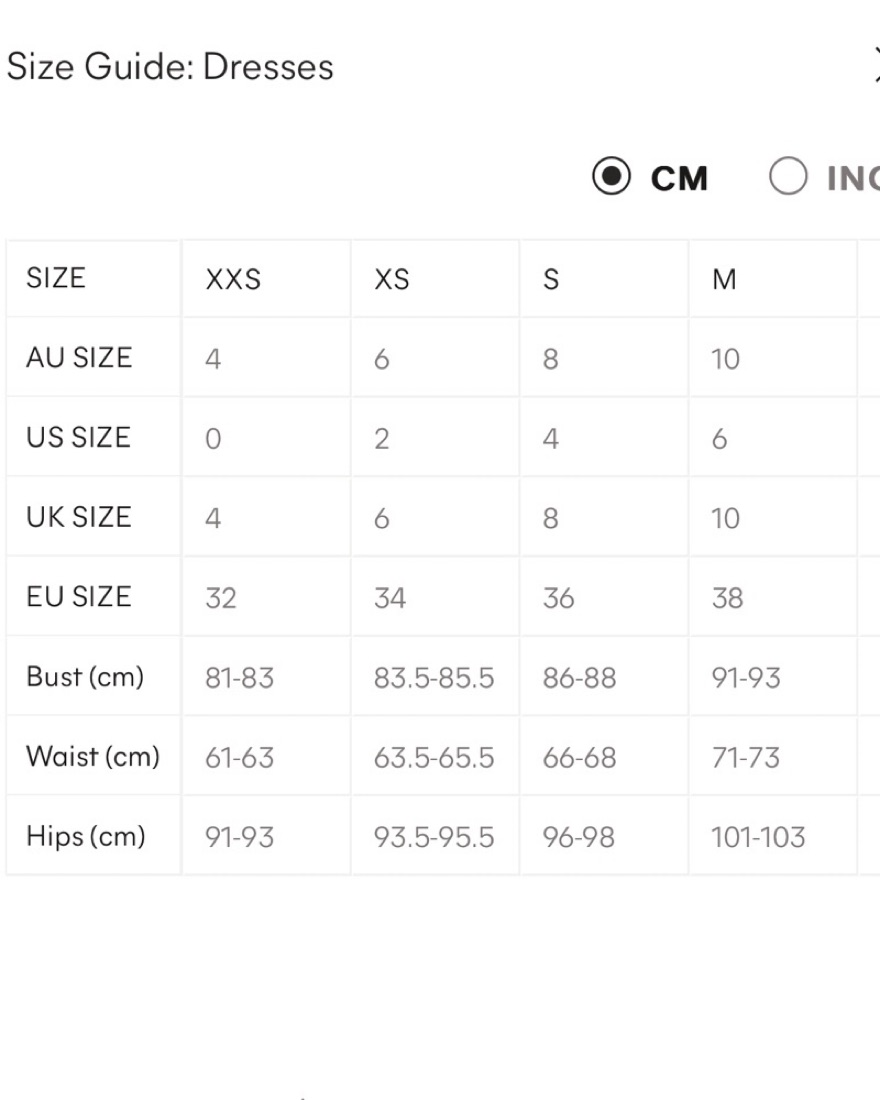Screen dimensions: 880x1100
Task: Click the EU SIZE row label
Action: pos(79,597)
